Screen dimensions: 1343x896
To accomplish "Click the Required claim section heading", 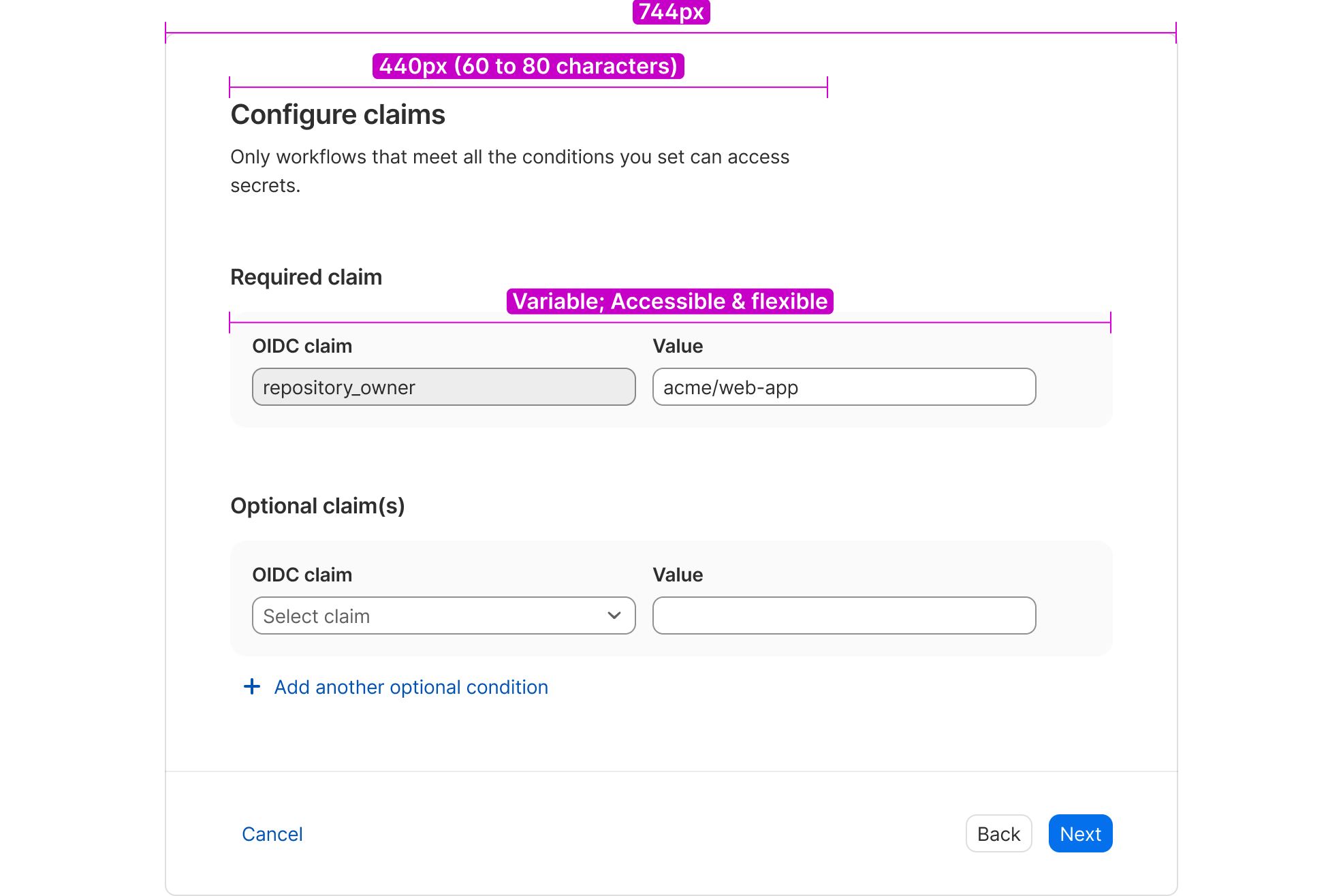I will click(x=306, y=277).
